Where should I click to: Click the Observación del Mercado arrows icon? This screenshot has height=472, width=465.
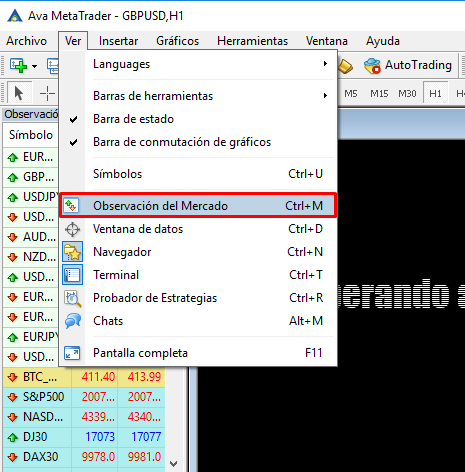[71, 206]
